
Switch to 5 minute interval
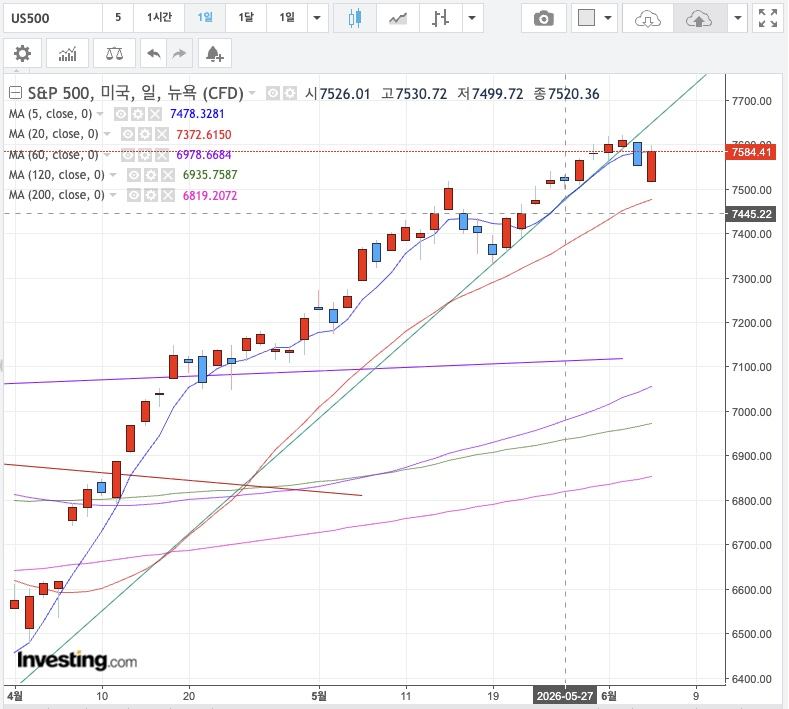point(118,19)
